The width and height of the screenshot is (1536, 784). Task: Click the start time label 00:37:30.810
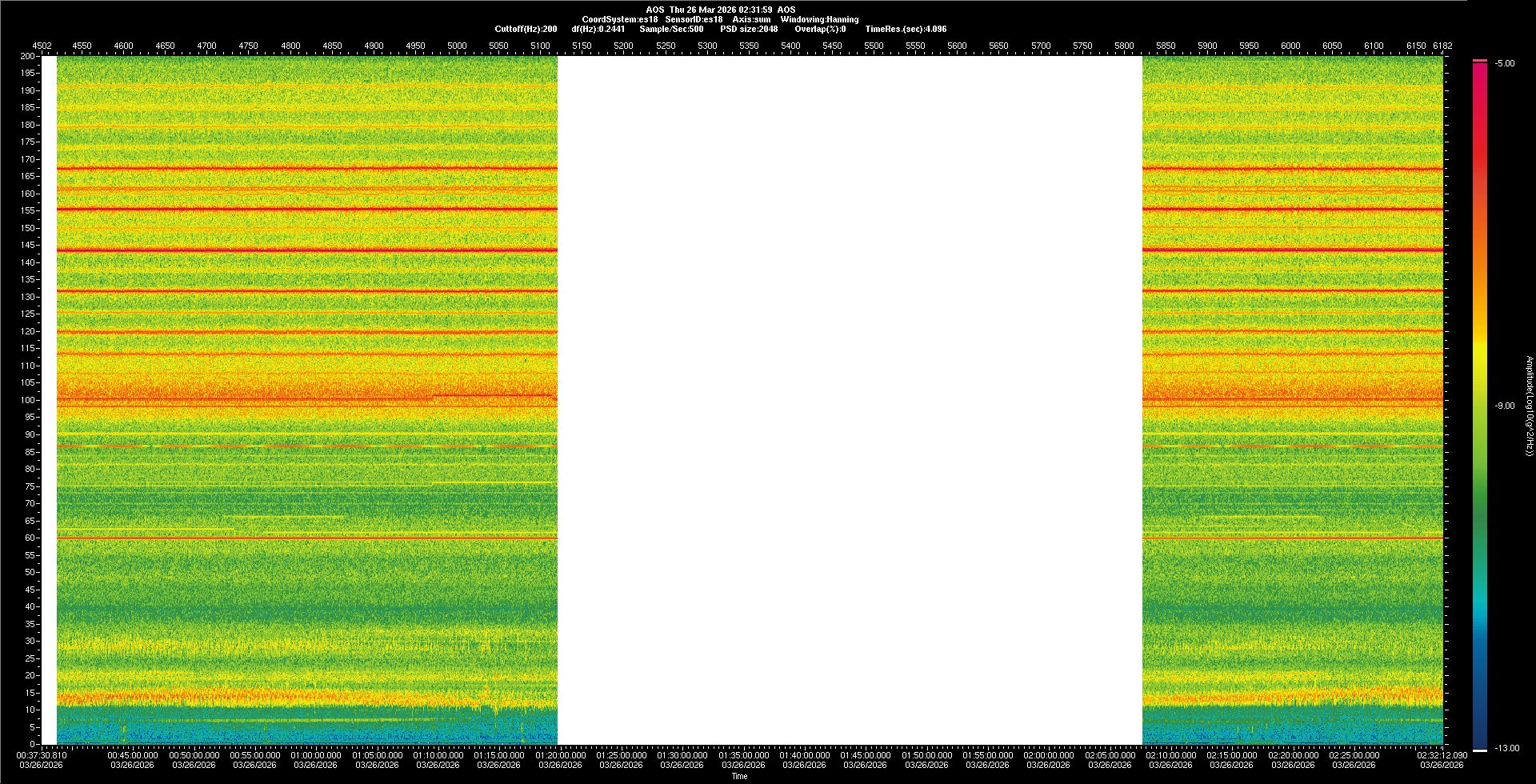42,755
